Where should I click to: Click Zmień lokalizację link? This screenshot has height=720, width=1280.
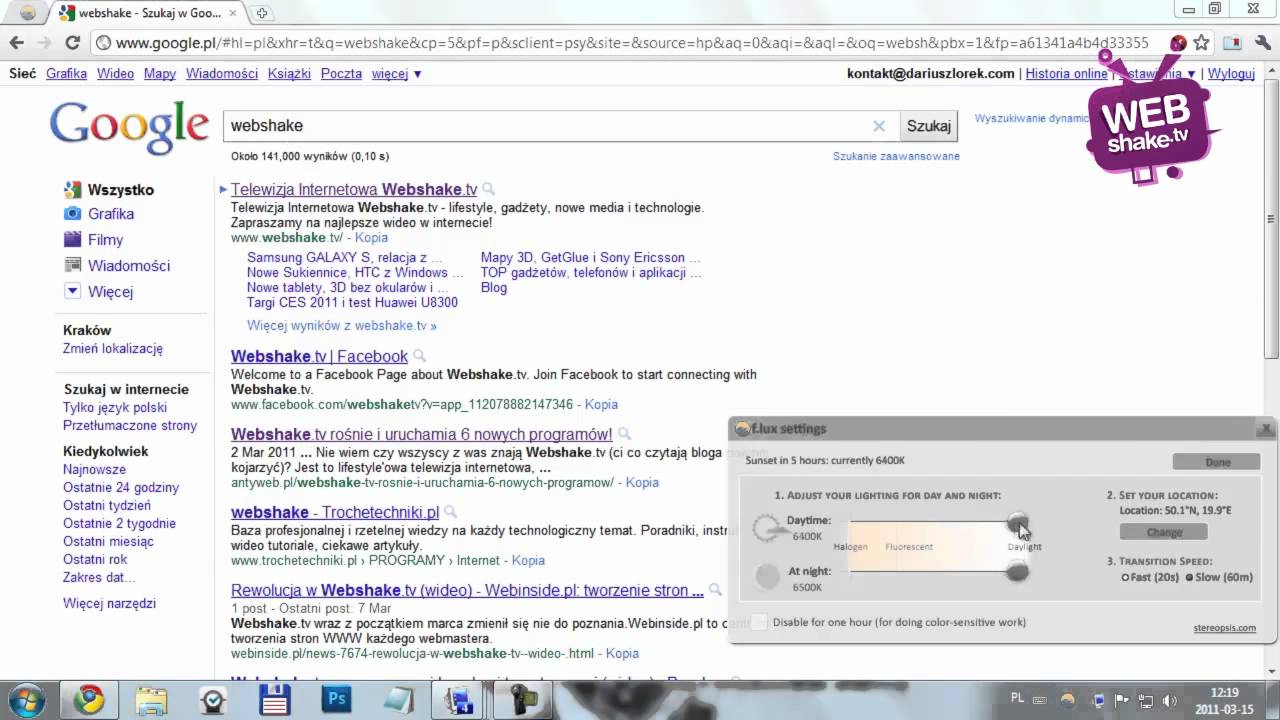pyautogui.click(x=113, y=349)
